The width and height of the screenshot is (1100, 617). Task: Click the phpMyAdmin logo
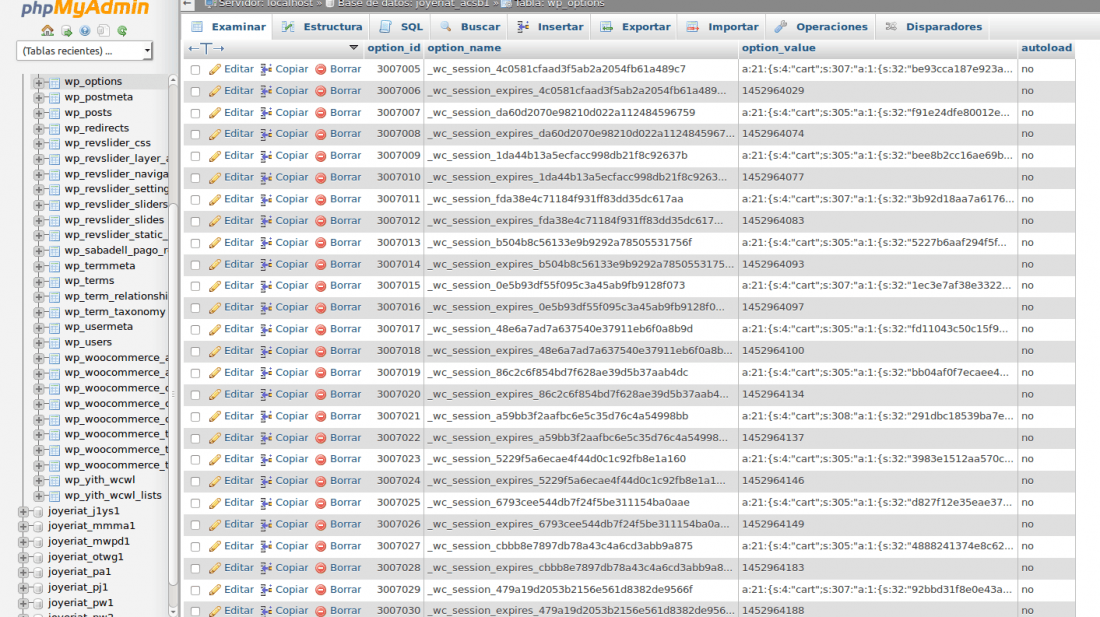[85, 8]
